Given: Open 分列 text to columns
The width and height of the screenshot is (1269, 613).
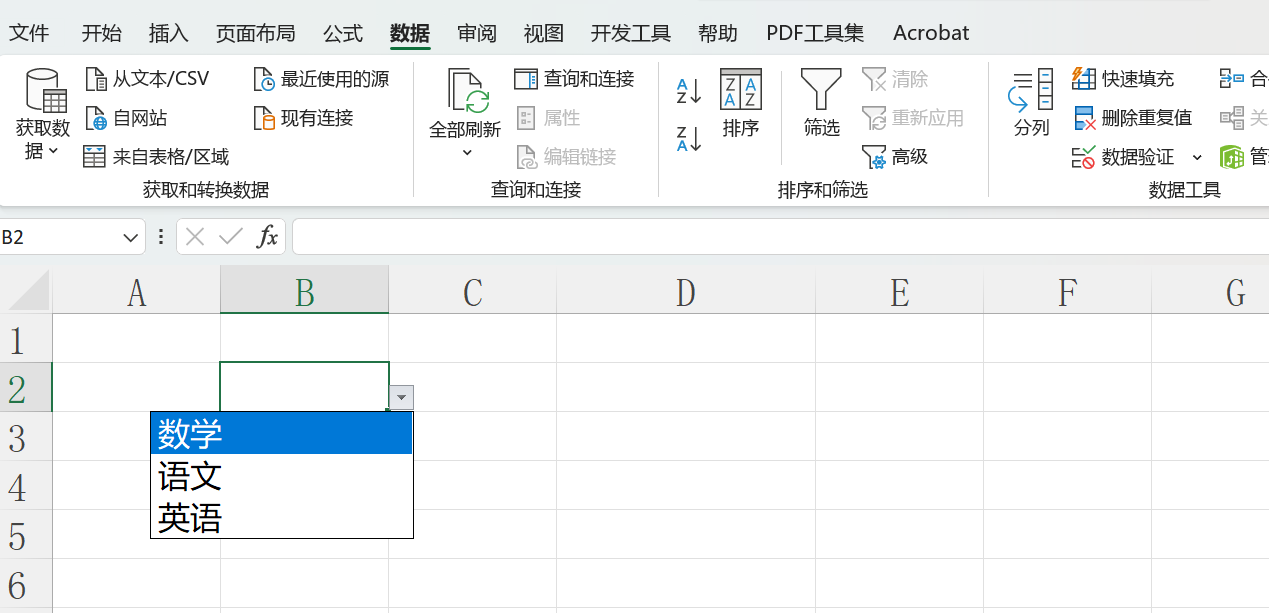Looking at the screenshot, I should point(1031,104).
